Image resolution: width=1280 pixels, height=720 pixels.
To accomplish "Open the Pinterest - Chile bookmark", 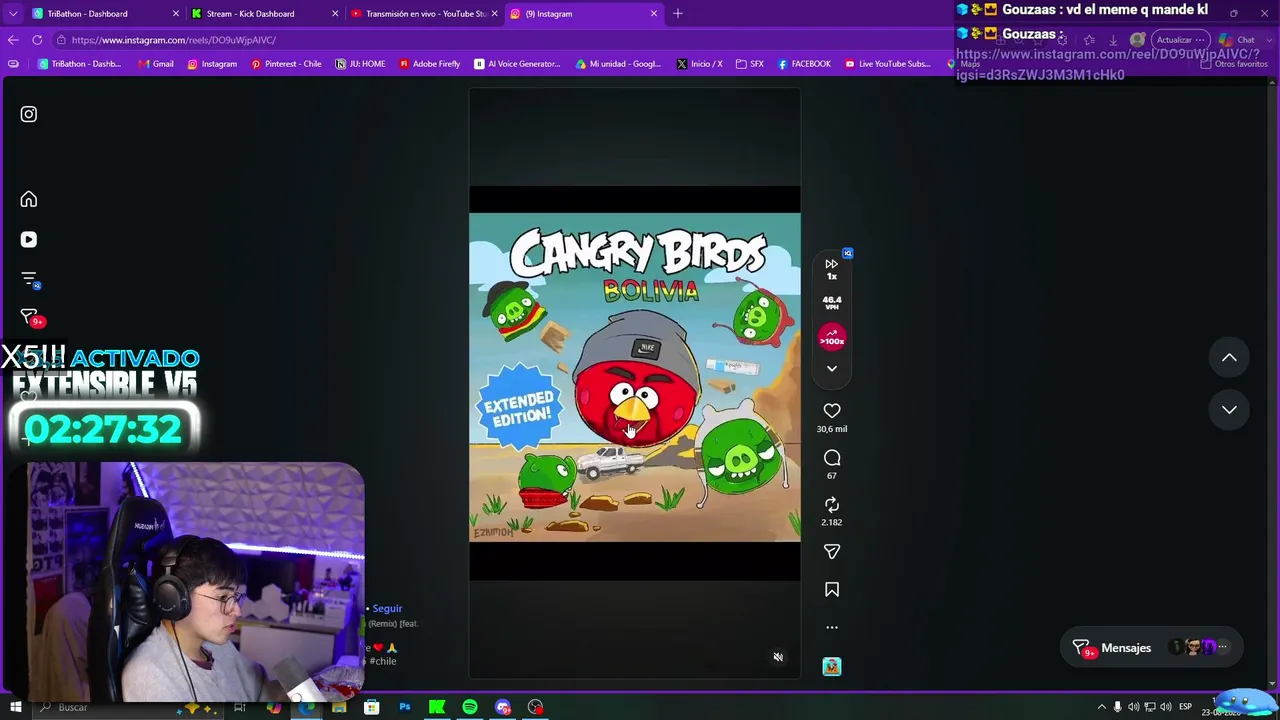I will [286, 64].
